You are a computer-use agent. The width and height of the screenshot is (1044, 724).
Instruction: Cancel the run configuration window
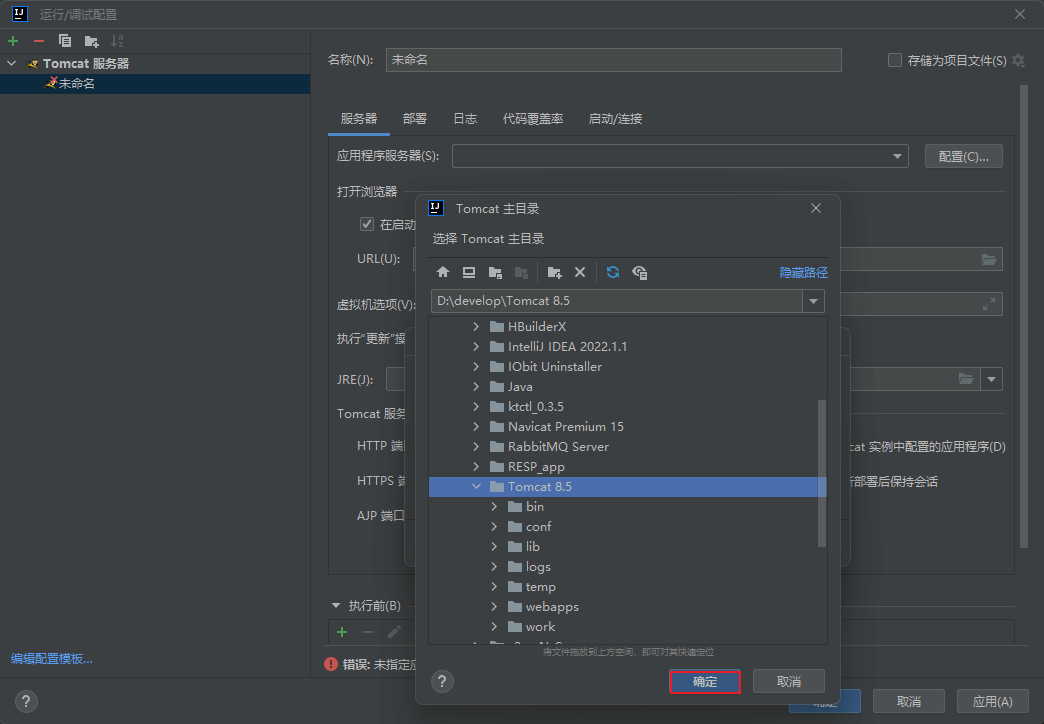(909, 701)
